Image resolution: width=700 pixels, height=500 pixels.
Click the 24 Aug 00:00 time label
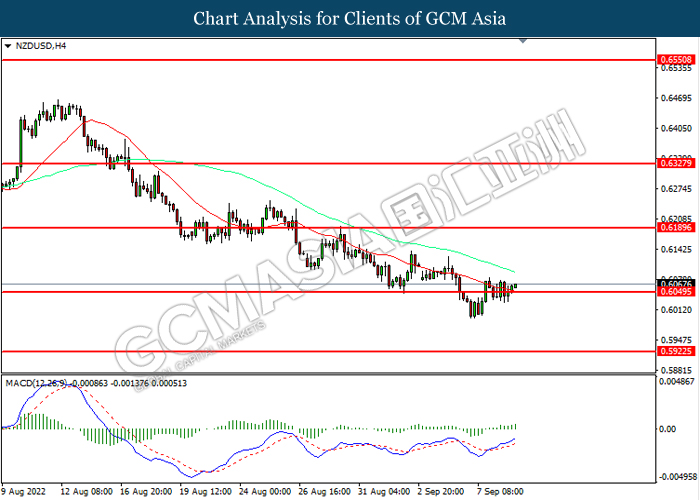265,492
